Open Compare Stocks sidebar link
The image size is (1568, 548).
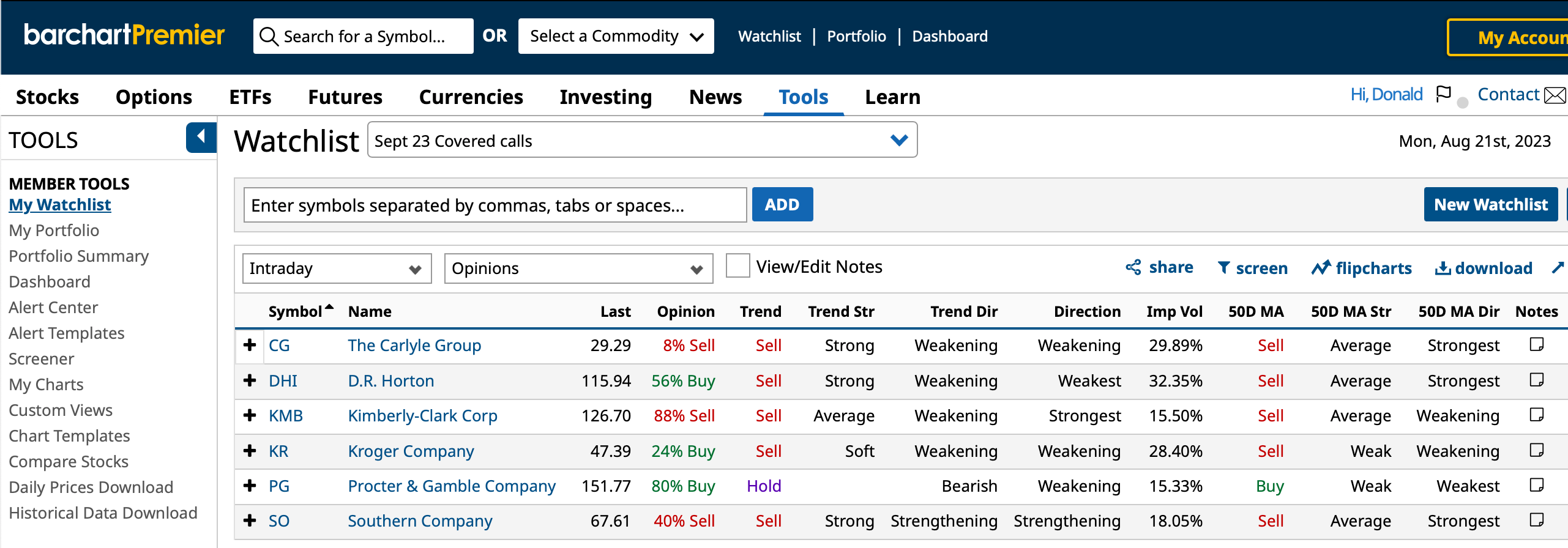point(69,461)
